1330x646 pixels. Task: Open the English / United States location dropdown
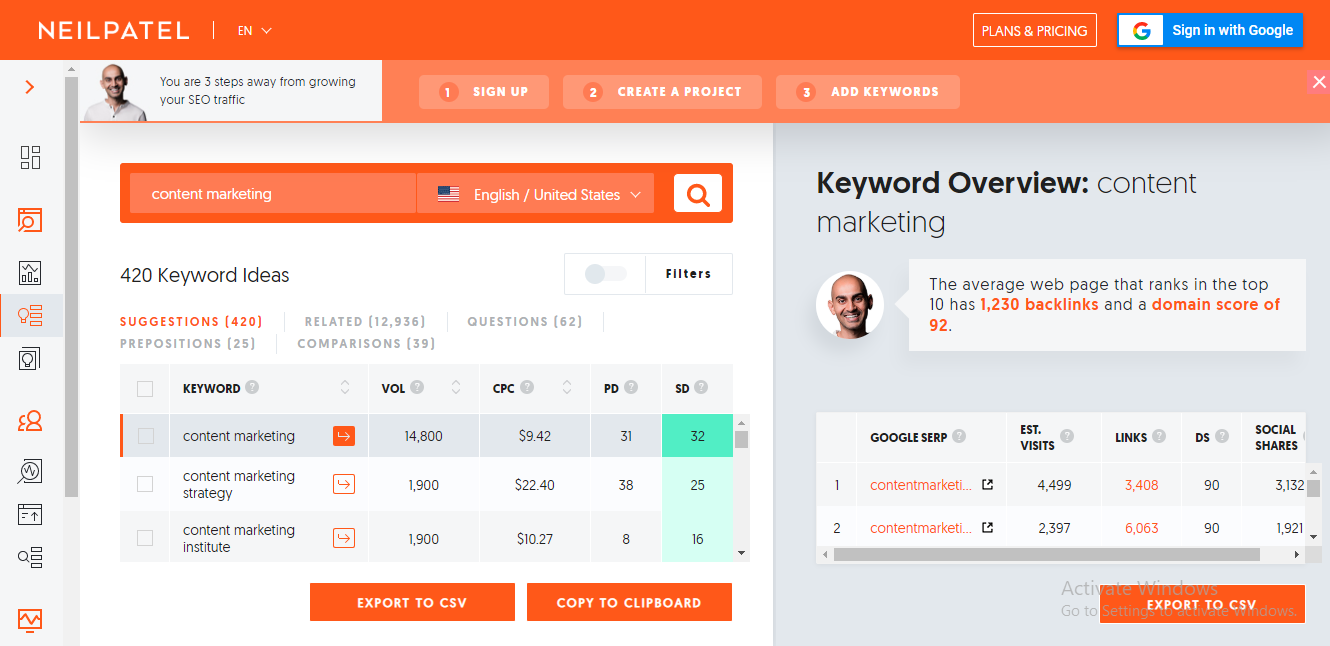tap(535, 194)
